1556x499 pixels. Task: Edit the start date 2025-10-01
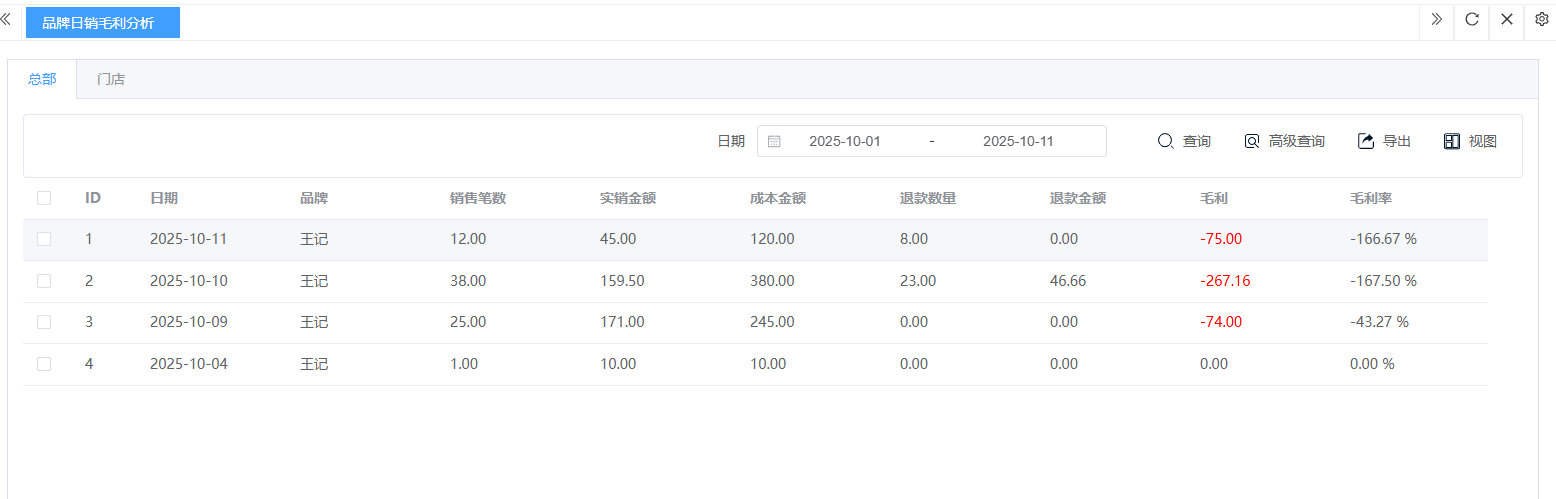844,142
